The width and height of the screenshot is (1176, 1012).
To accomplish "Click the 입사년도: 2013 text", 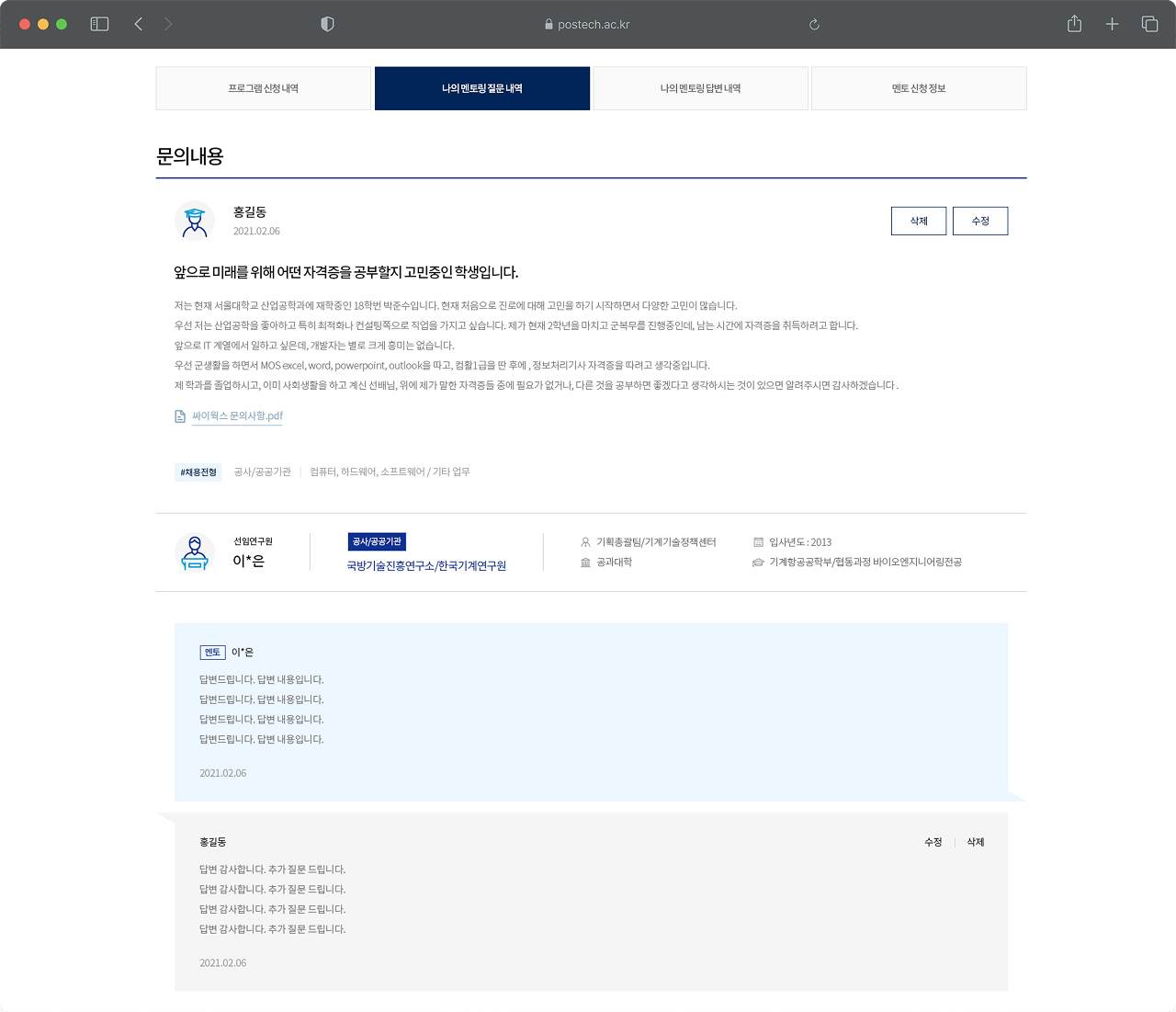I will [800, 542].
